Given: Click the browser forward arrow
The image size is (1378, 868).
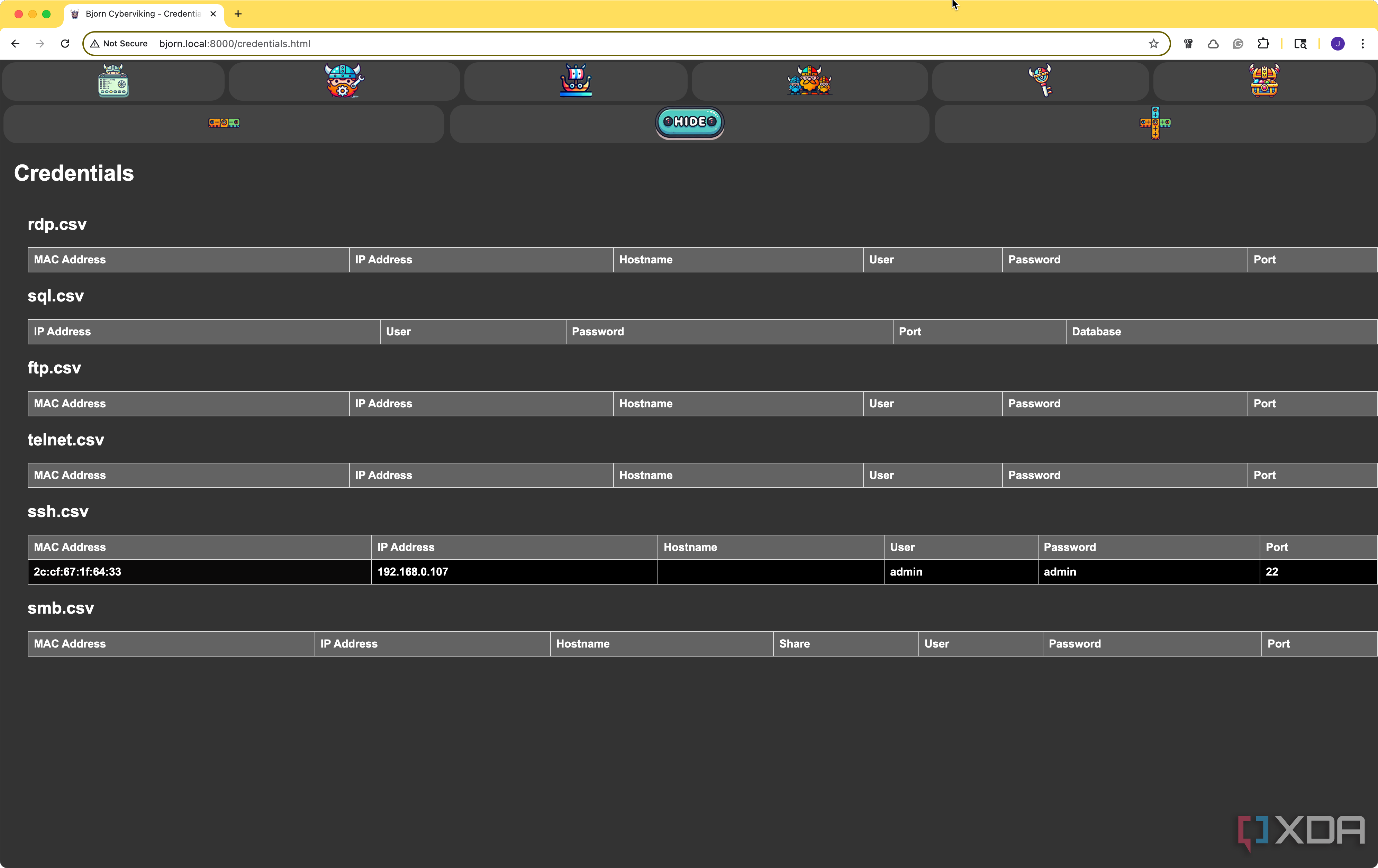Looking at the screenshot, I should click(x=40, y=44).
